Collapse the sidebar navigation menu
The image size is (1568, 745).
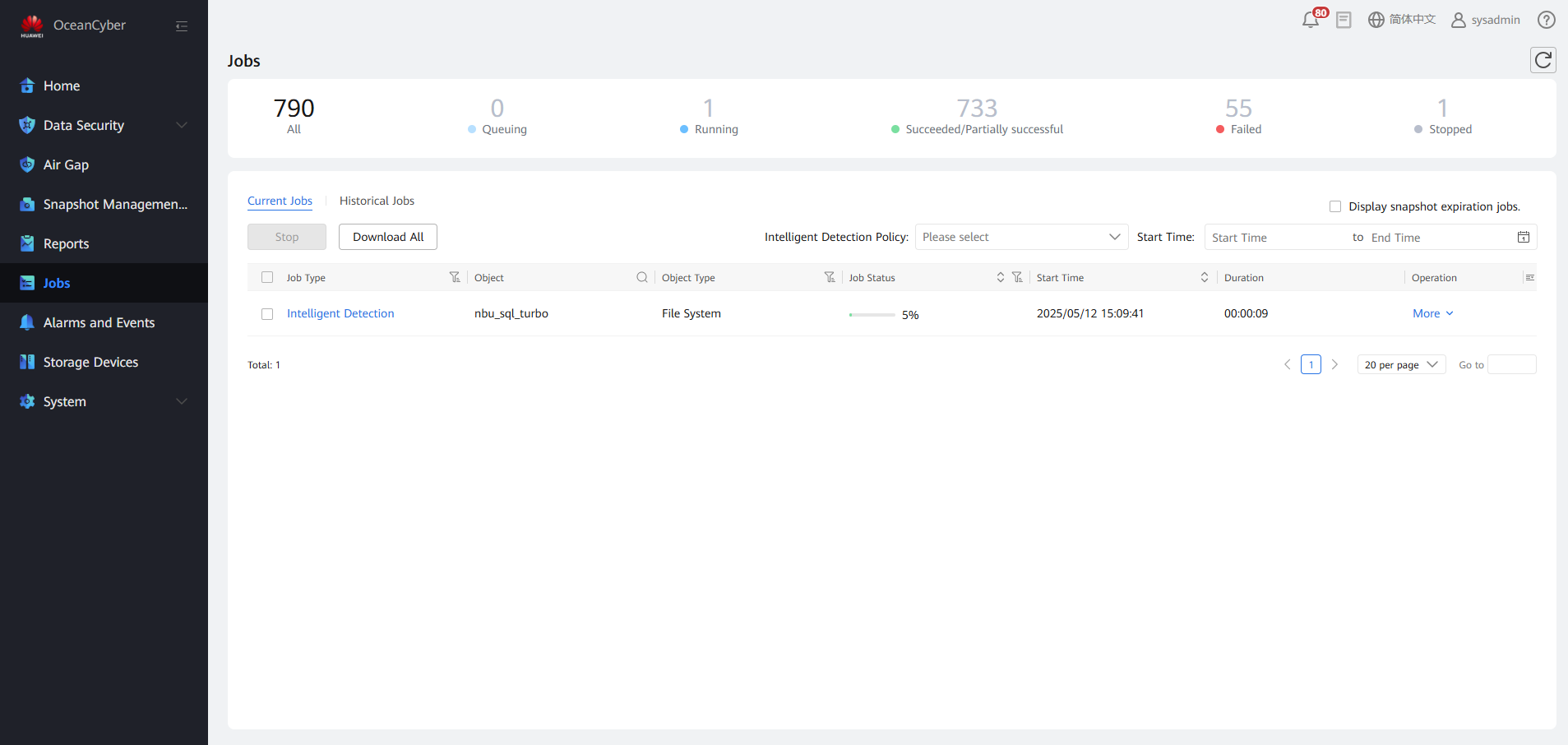pos(182,26)
